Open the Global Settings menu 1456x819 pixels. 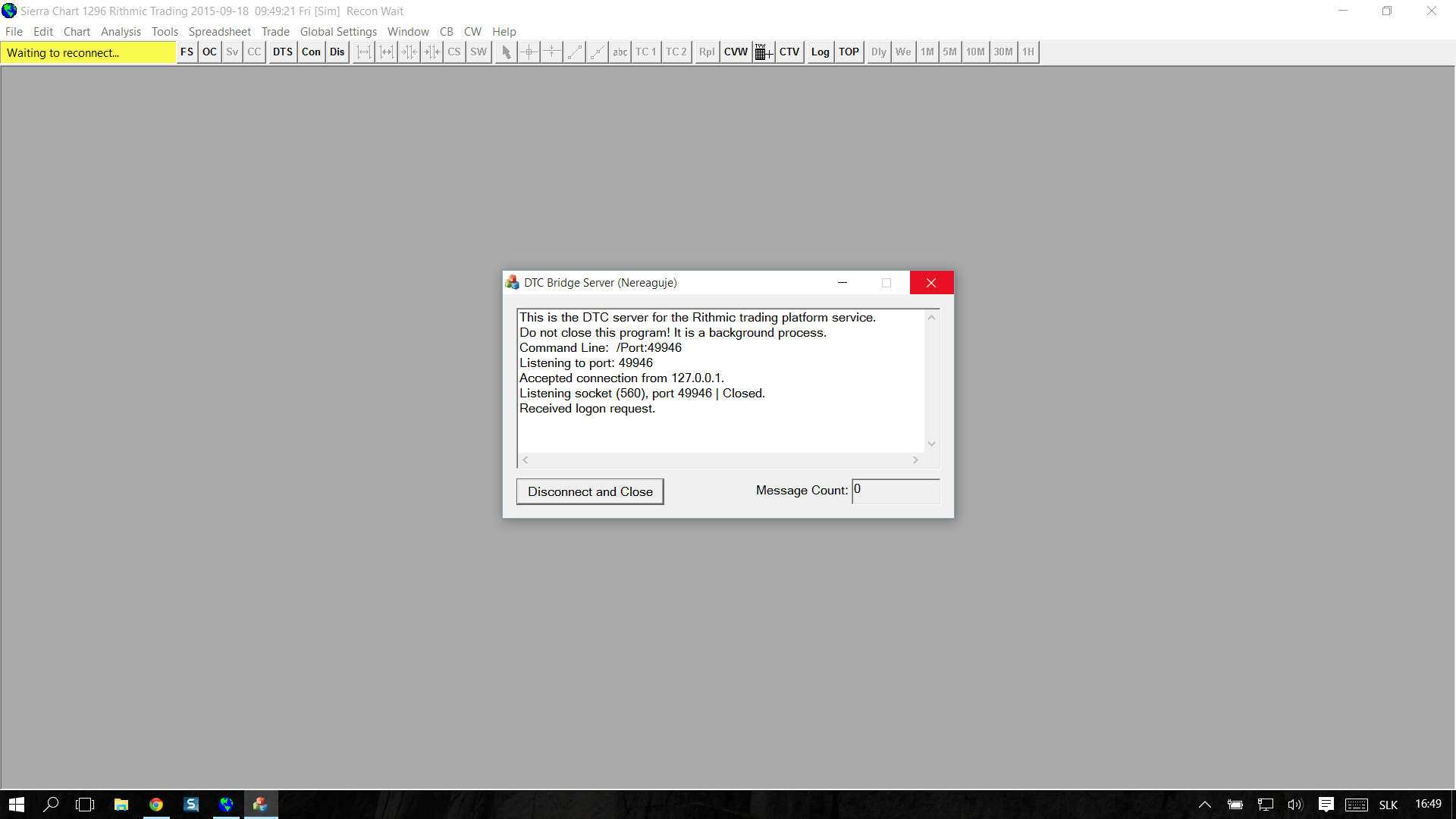click(x=338, y=32)
